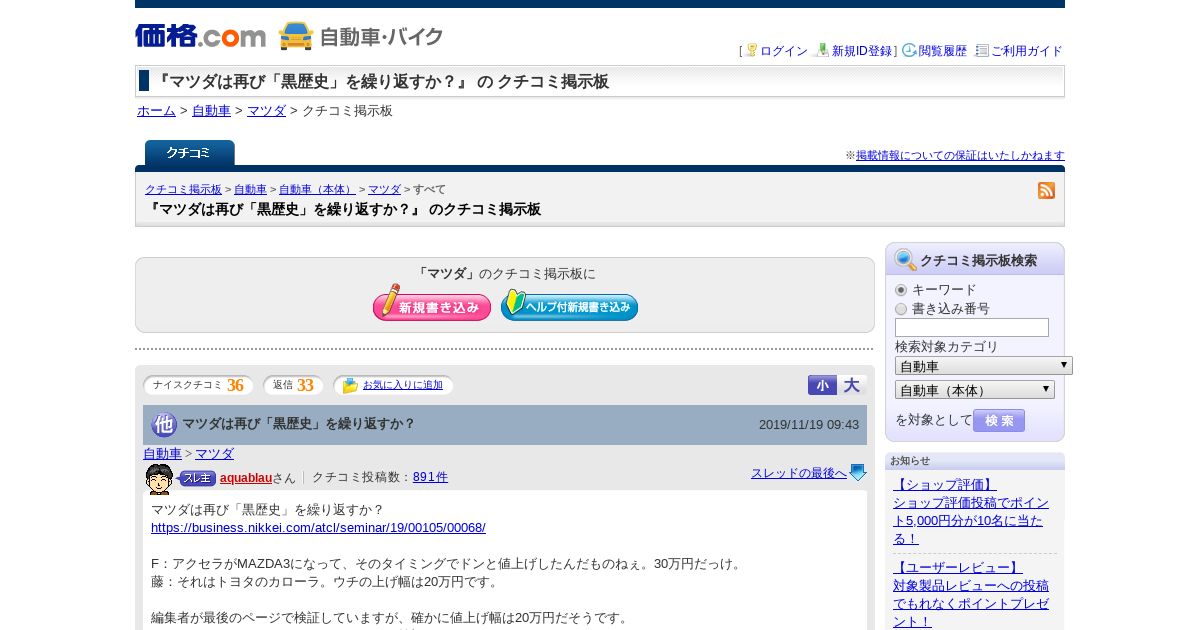Click the ナイスクチコミ 36 counter
The image size is (1200, 630).
click(198, 385)
